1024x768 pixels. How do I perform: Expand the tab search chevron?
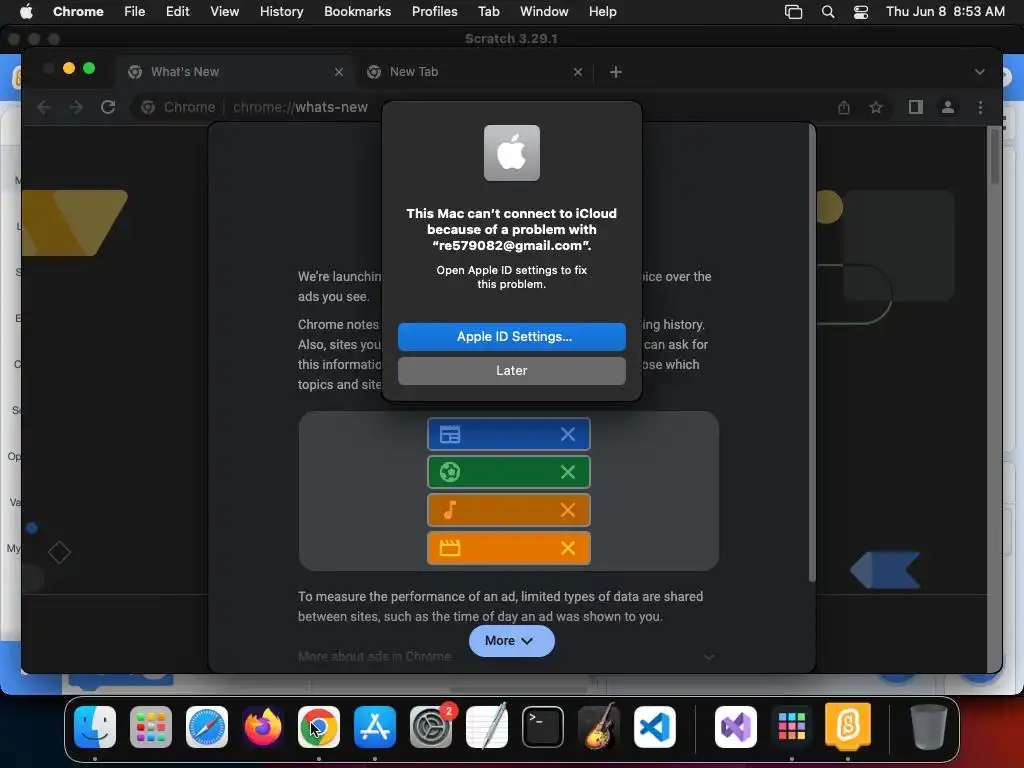[x=980, y=72]
